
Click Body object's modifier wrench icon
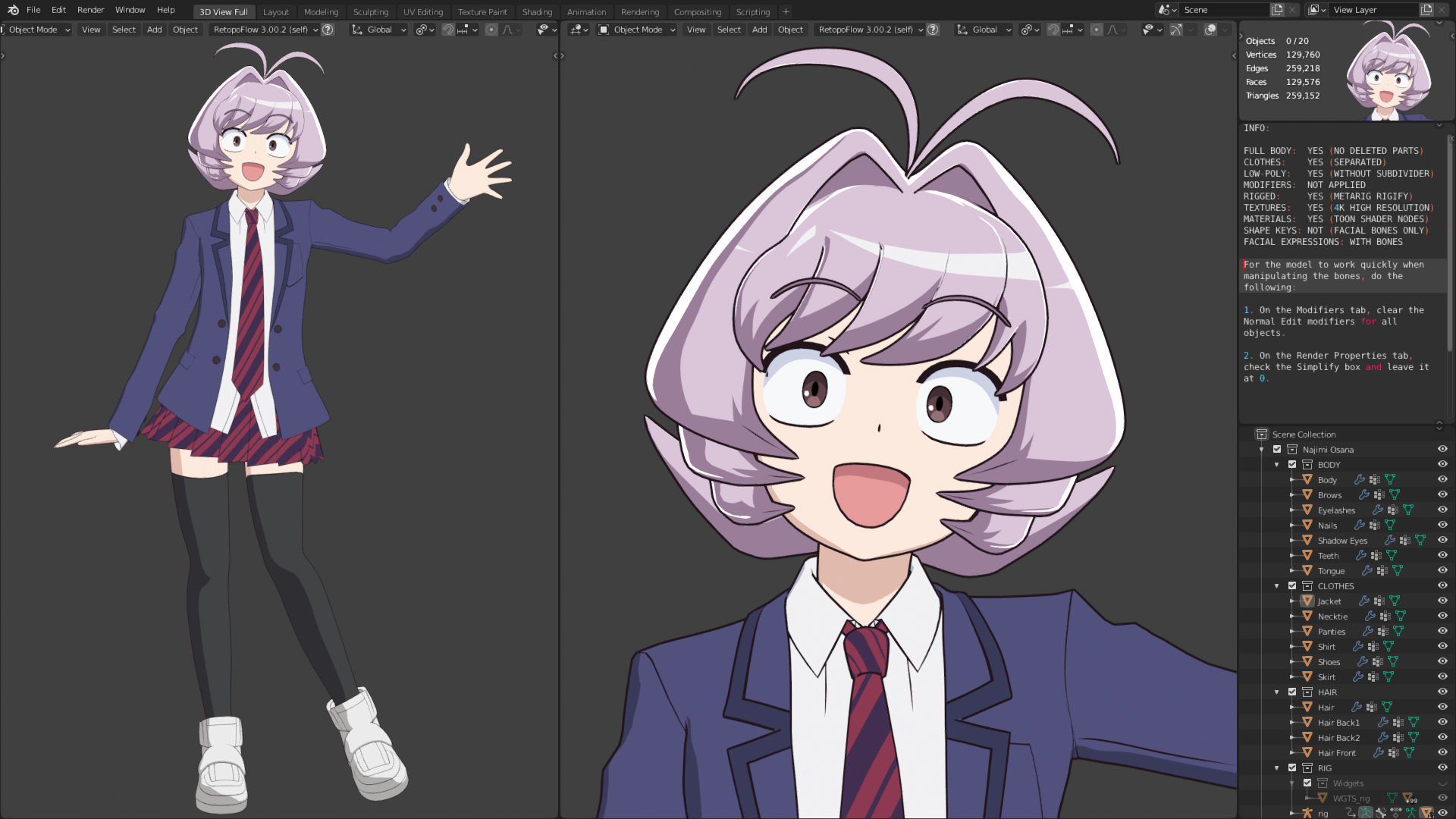click(x=1359, y=479)
